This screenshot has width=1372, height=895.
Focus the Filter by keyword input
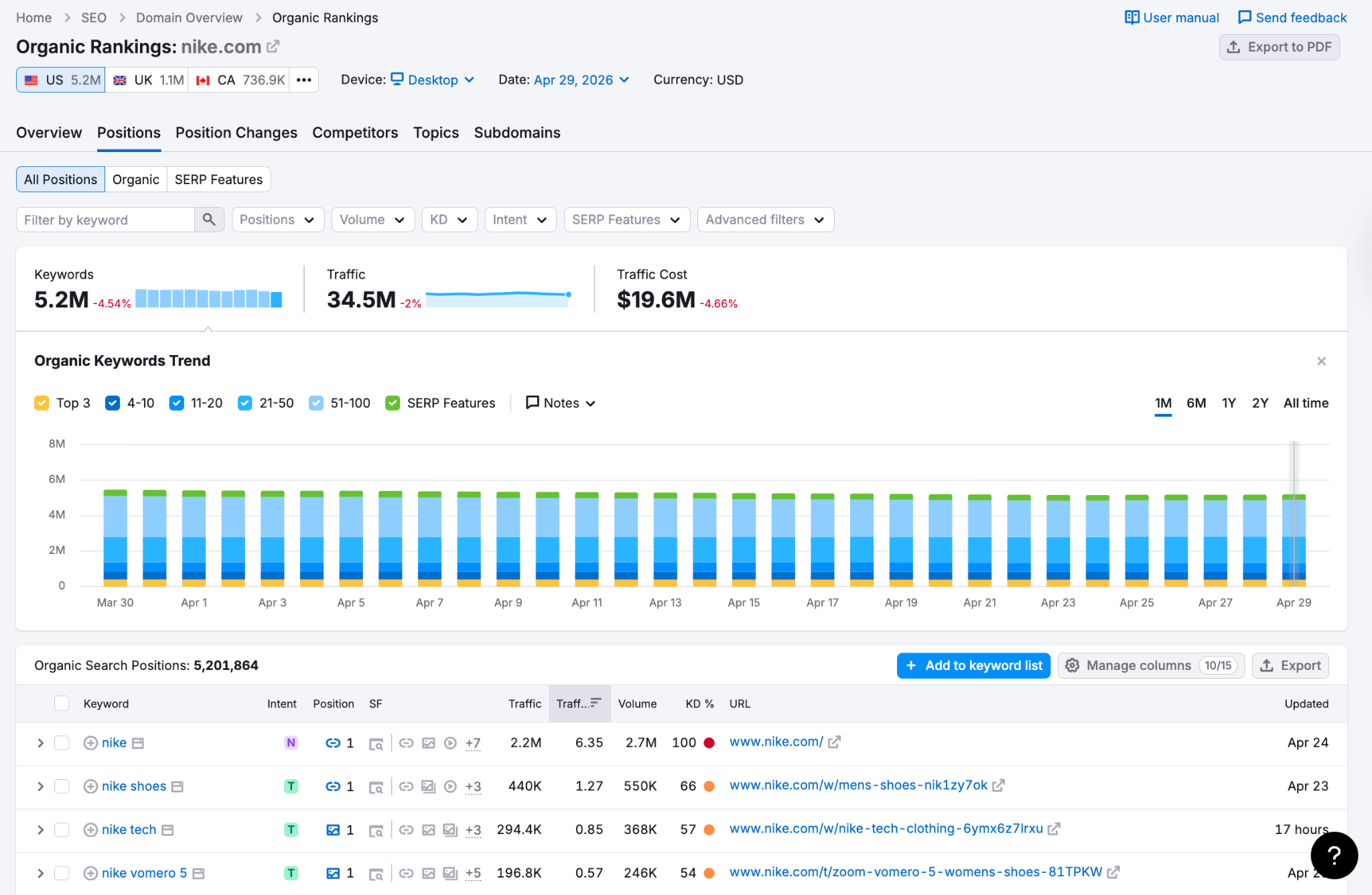click(x=105, y=220)
